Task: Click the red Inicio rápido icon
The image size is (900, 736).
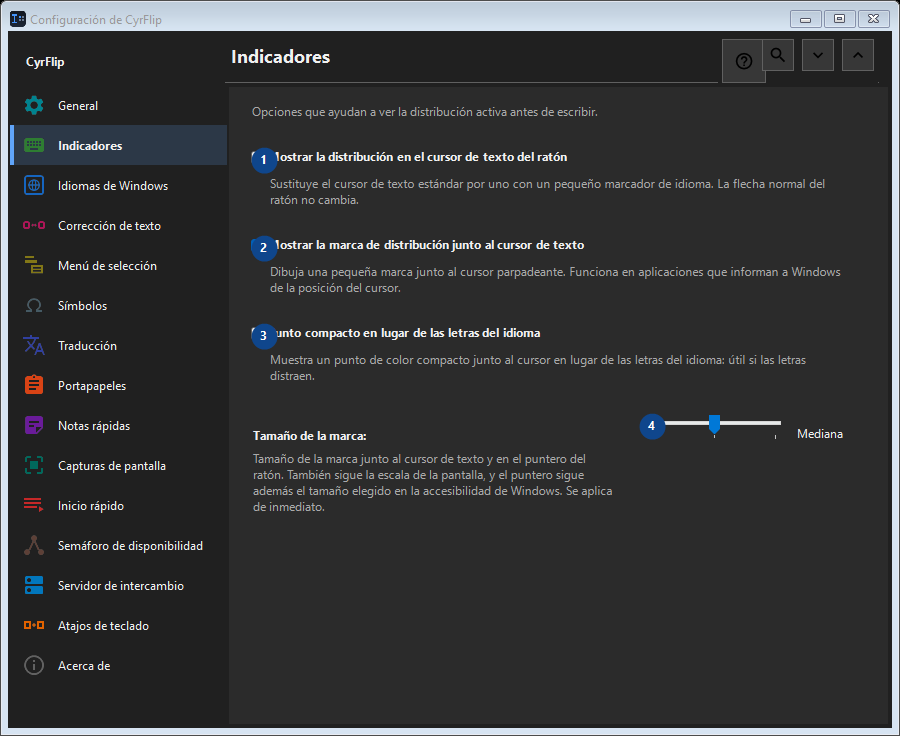Action: [x=34, y=505]
